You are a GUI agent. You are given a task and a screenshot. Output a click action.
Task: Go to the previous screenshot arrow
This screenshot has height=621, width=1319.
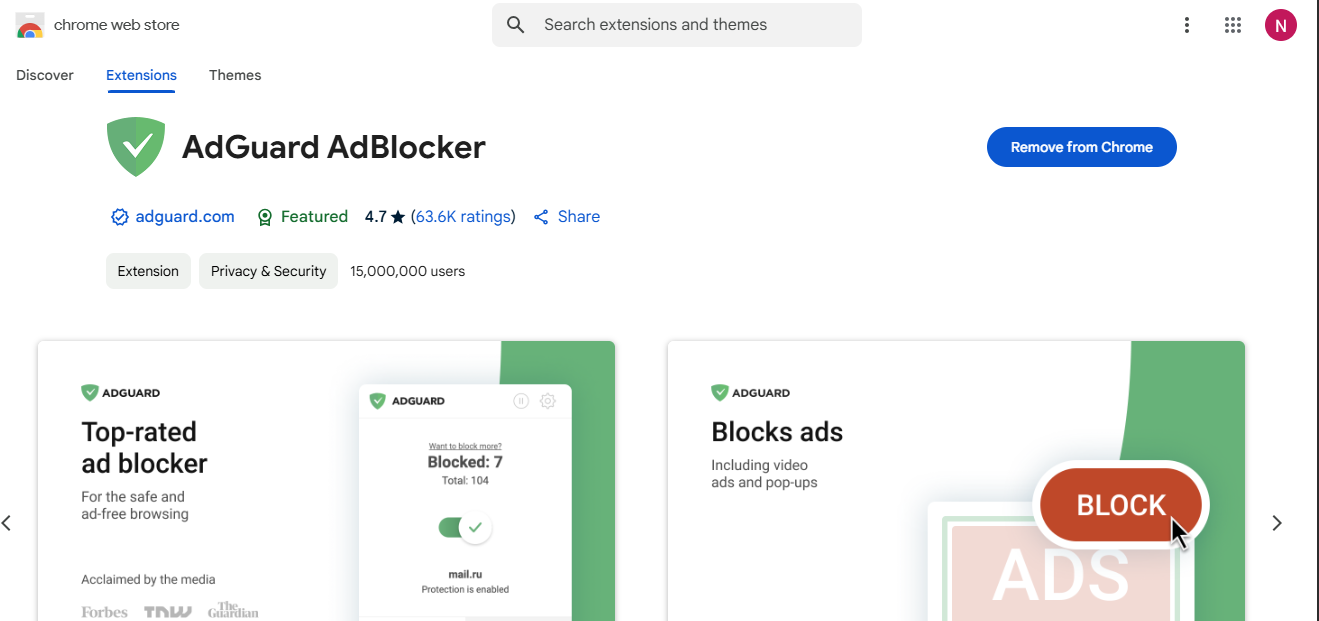point(7,523)
